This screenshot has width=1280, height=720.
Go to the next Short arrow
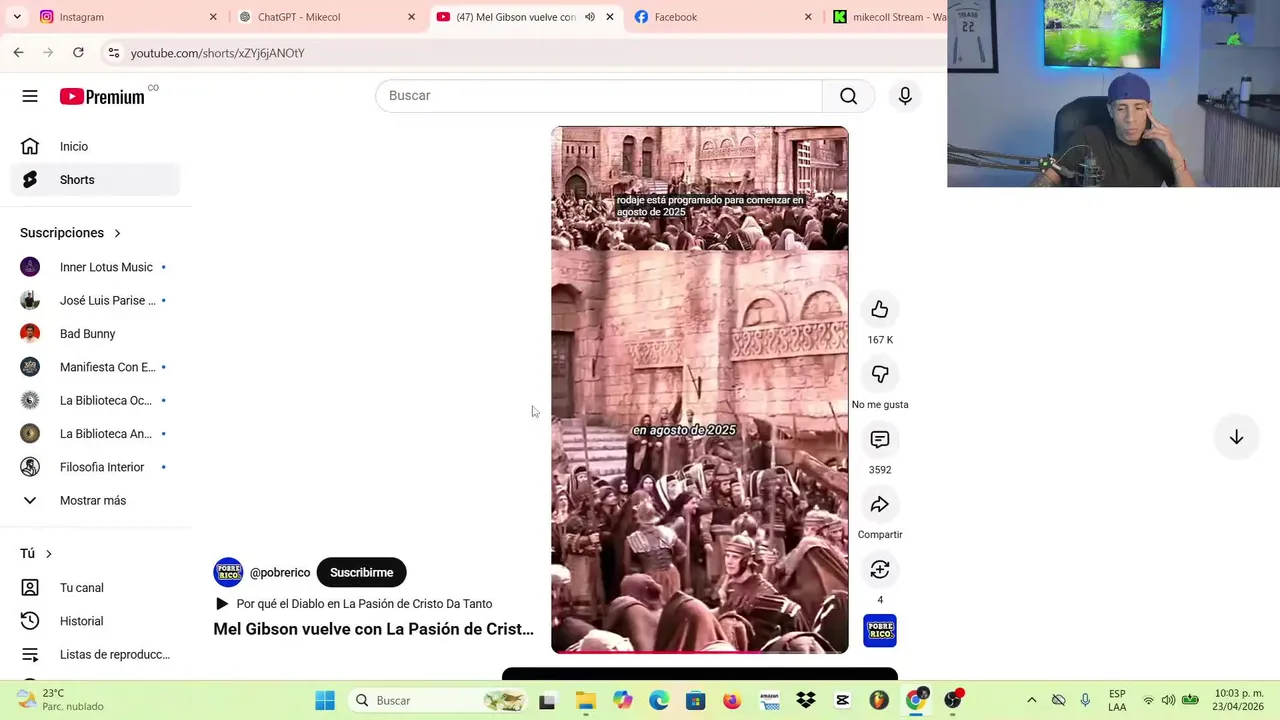[1236, 437]
